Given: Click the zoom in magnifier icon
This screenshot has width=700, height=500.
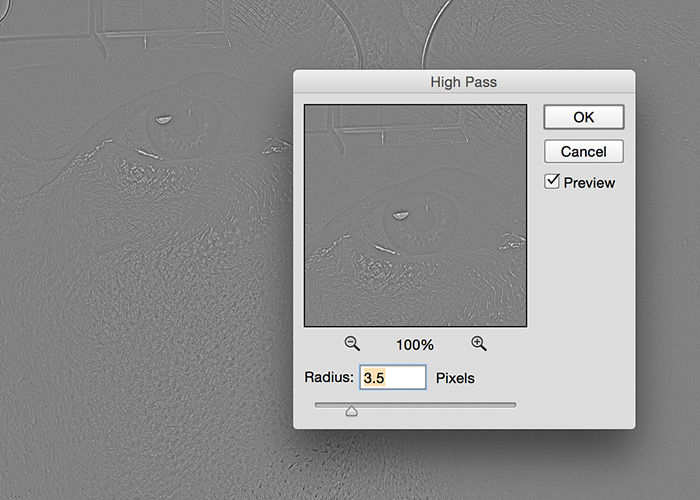Looking at the screenshot, I should point(479,343).
